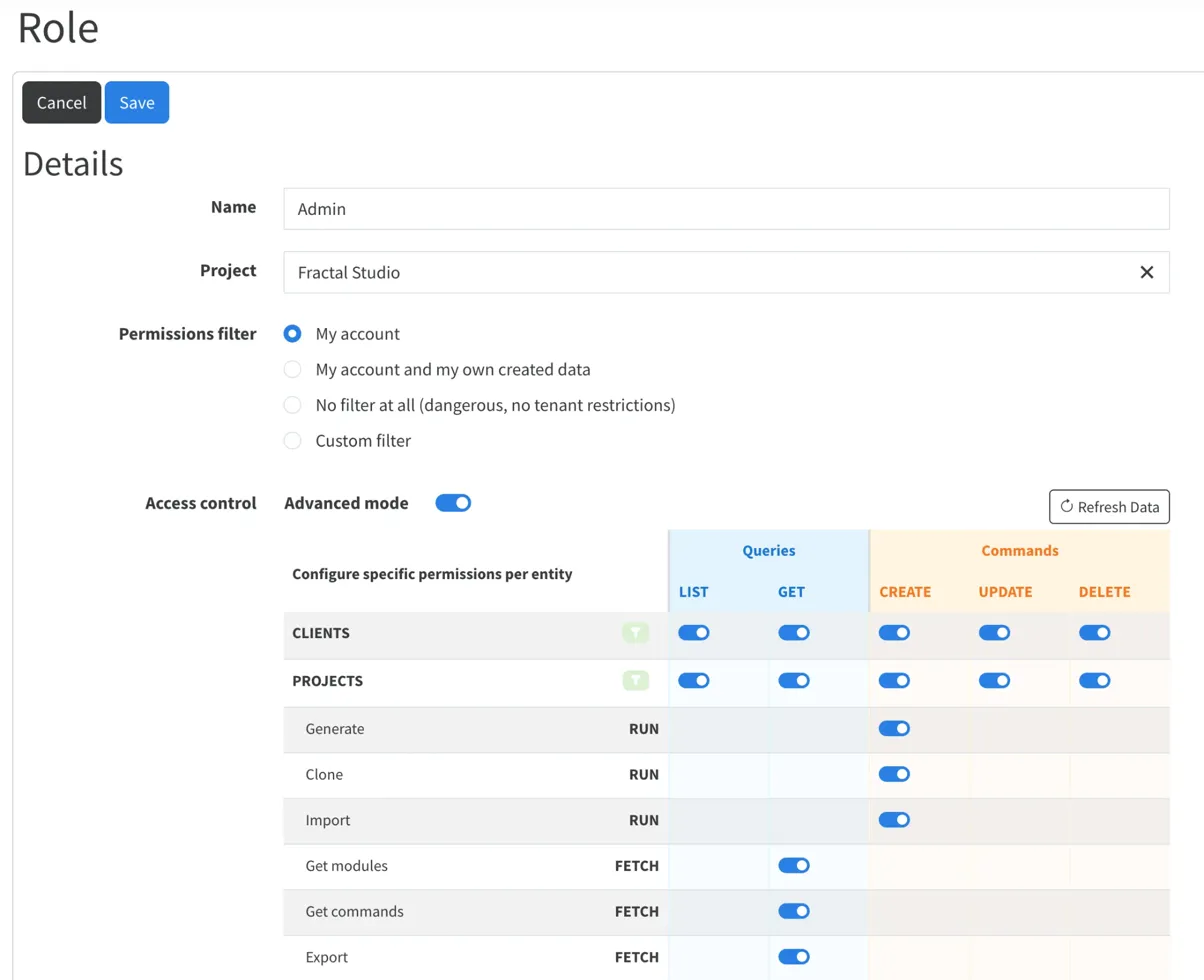
Task: Click the Save button
Action: point(137,103)
